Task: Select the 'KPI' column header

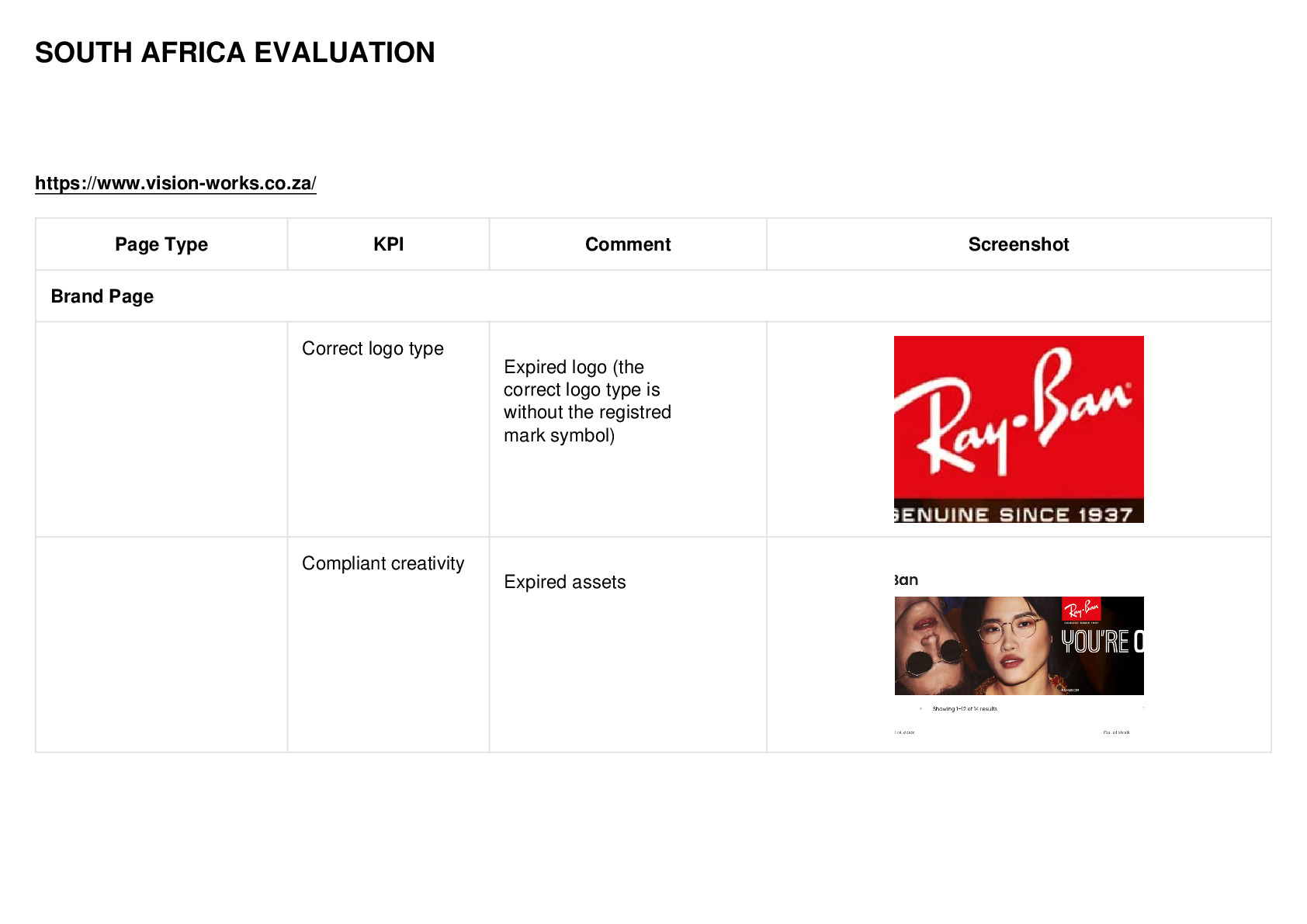Action: coord(388,244)
